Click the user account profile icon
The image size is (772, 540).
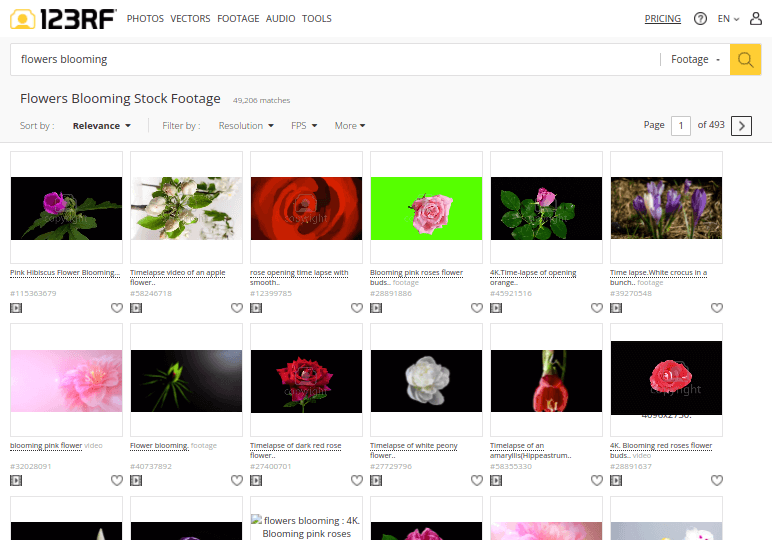point(754,19)
